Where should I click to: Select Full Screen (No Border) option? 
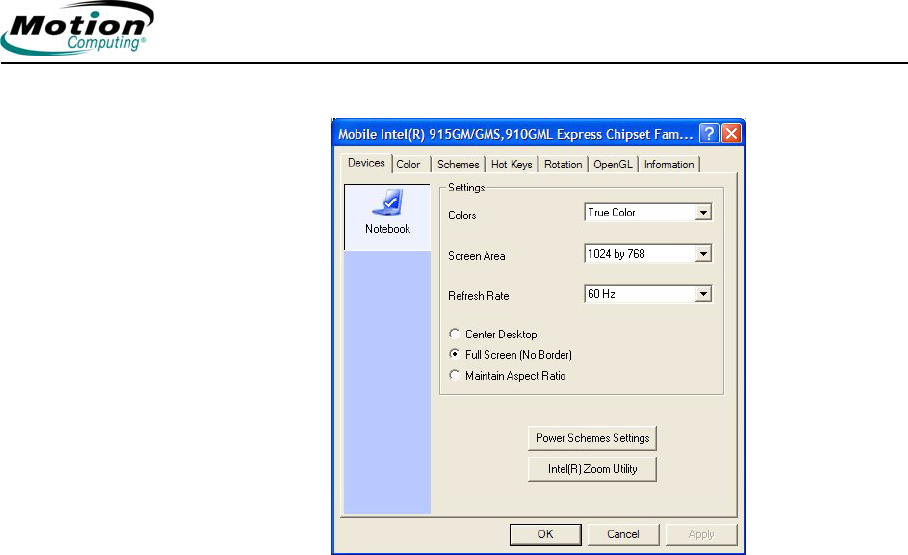coord(455,354)
